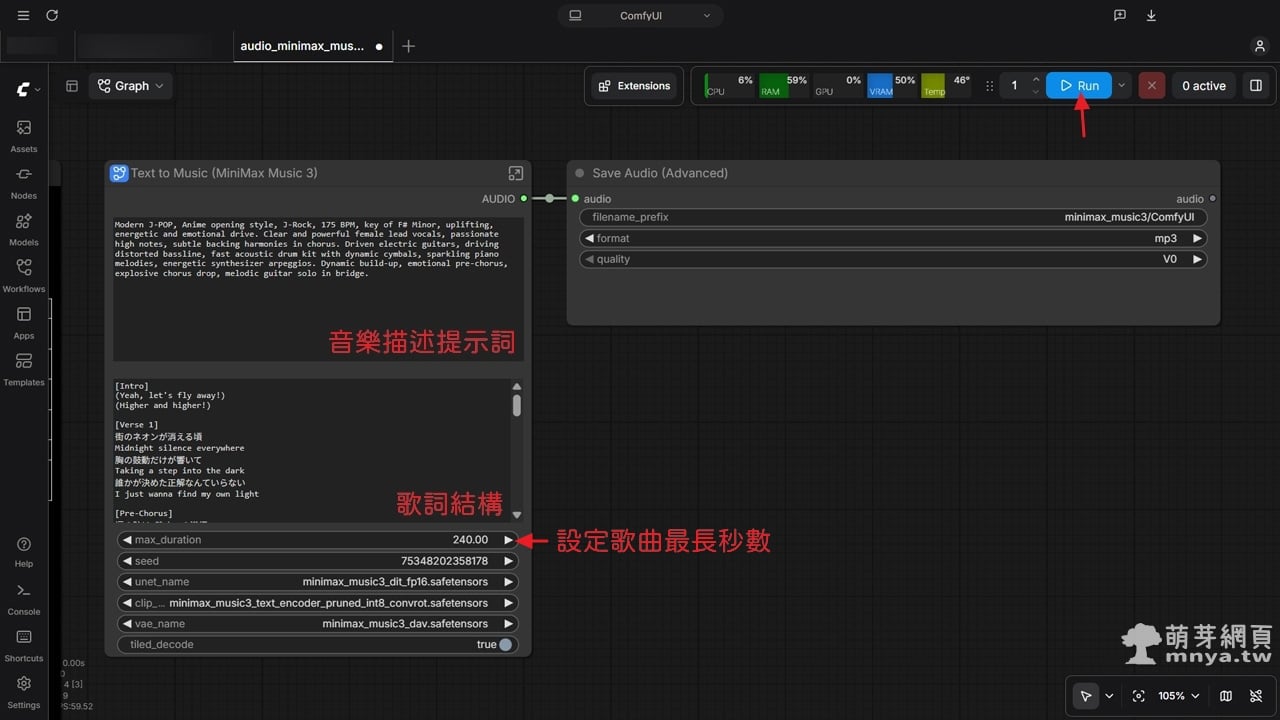Click the Text to Music node icon

tap(119, 173)
